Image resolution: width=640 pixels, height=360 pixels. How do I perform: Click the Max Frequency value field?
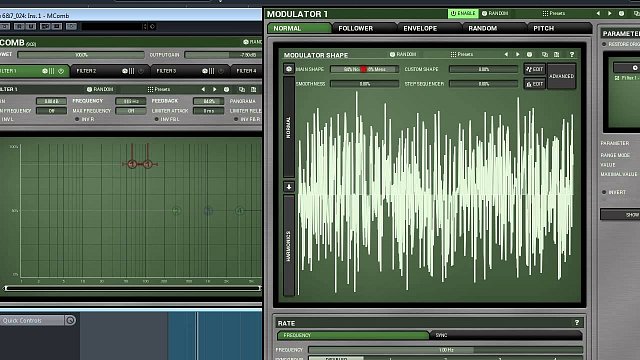click(x=131, y=111)
